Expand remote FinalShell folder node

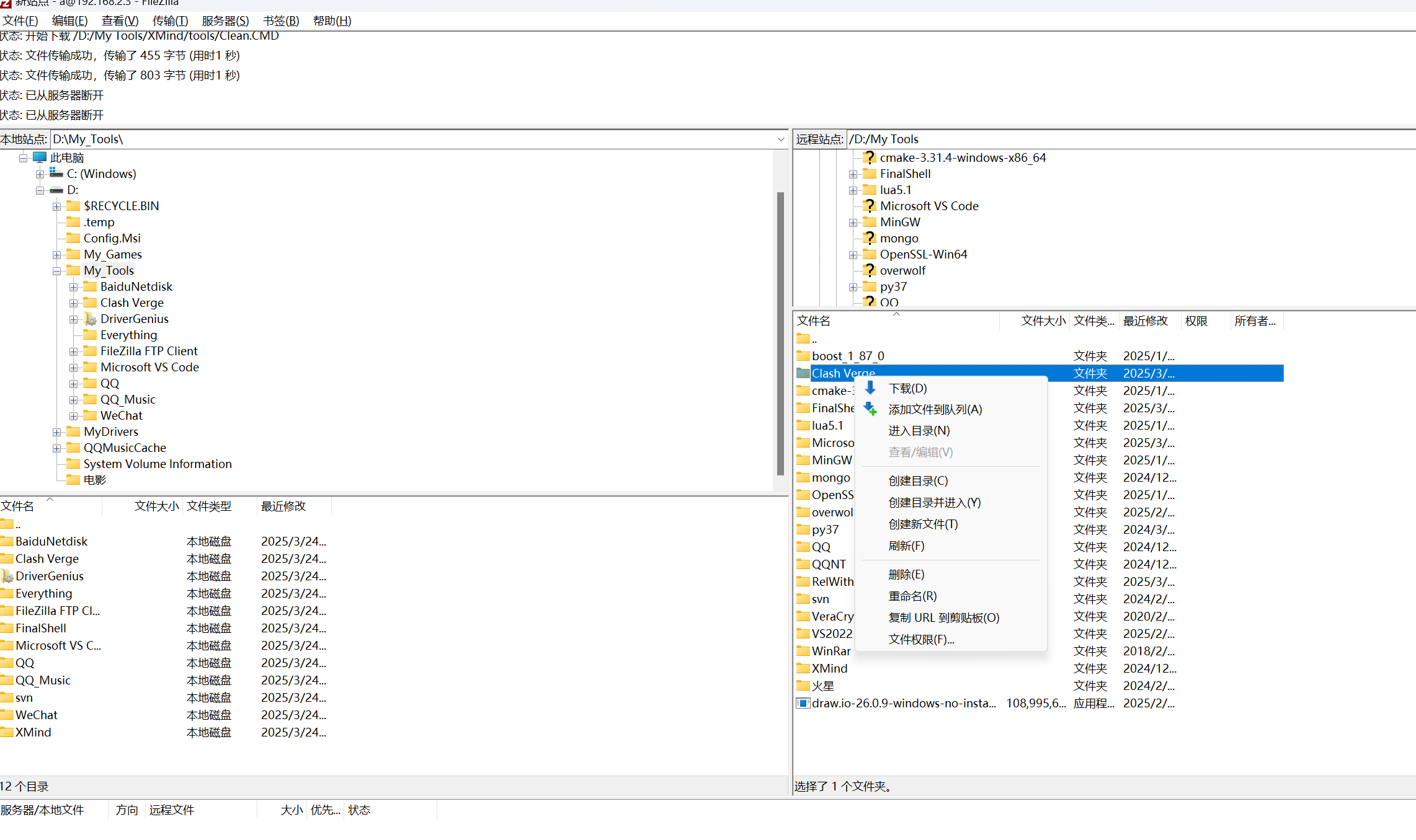pos(853,174)
